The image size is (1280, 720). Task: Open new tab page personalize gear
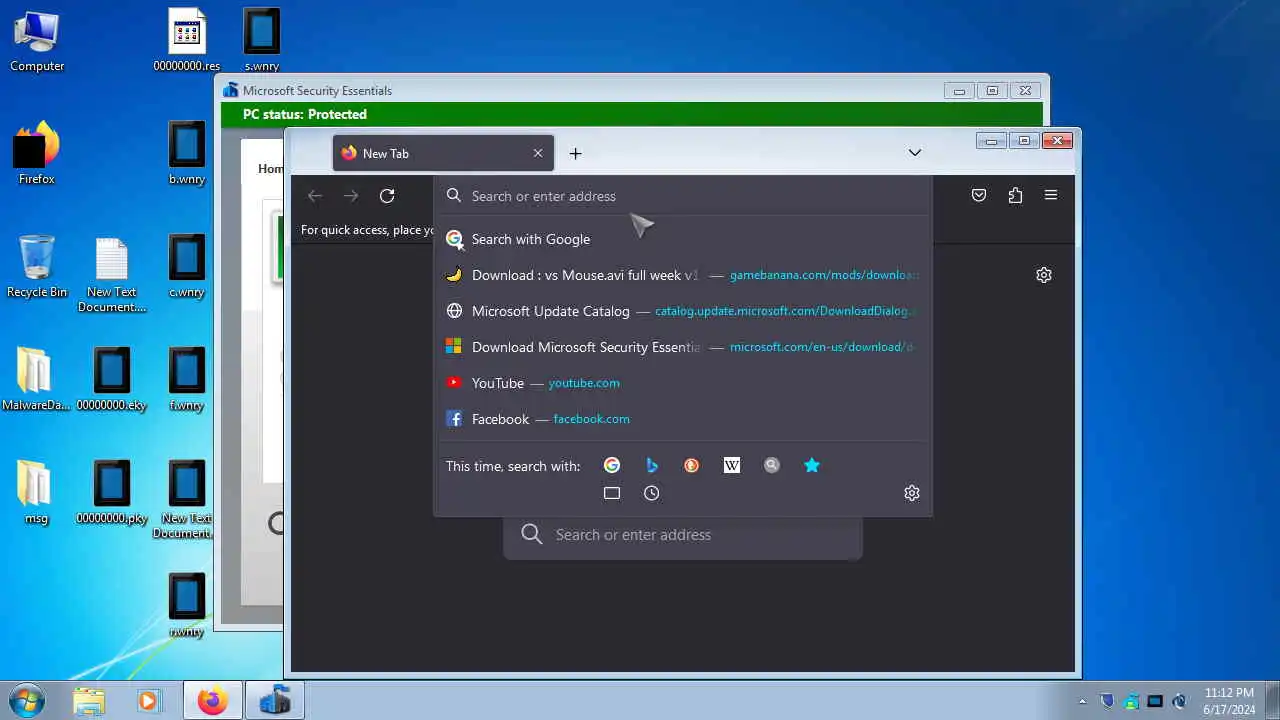[x=1044, y=275]
